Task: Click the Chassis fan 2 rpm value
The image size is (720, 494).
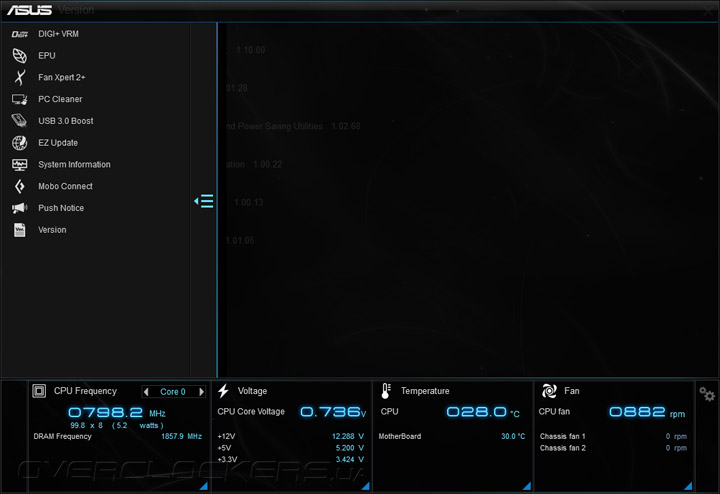Action: 676,448
